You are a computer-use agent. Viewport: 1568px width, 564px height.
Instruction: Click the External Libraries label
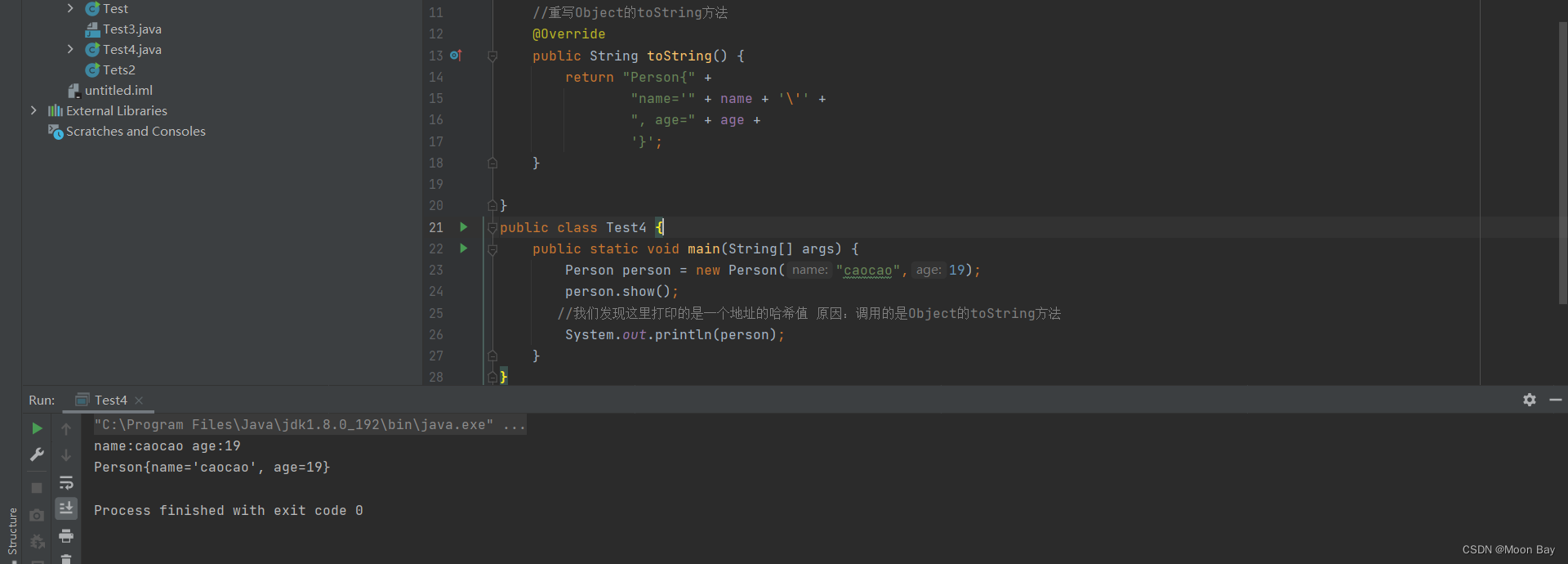point(117,110)
